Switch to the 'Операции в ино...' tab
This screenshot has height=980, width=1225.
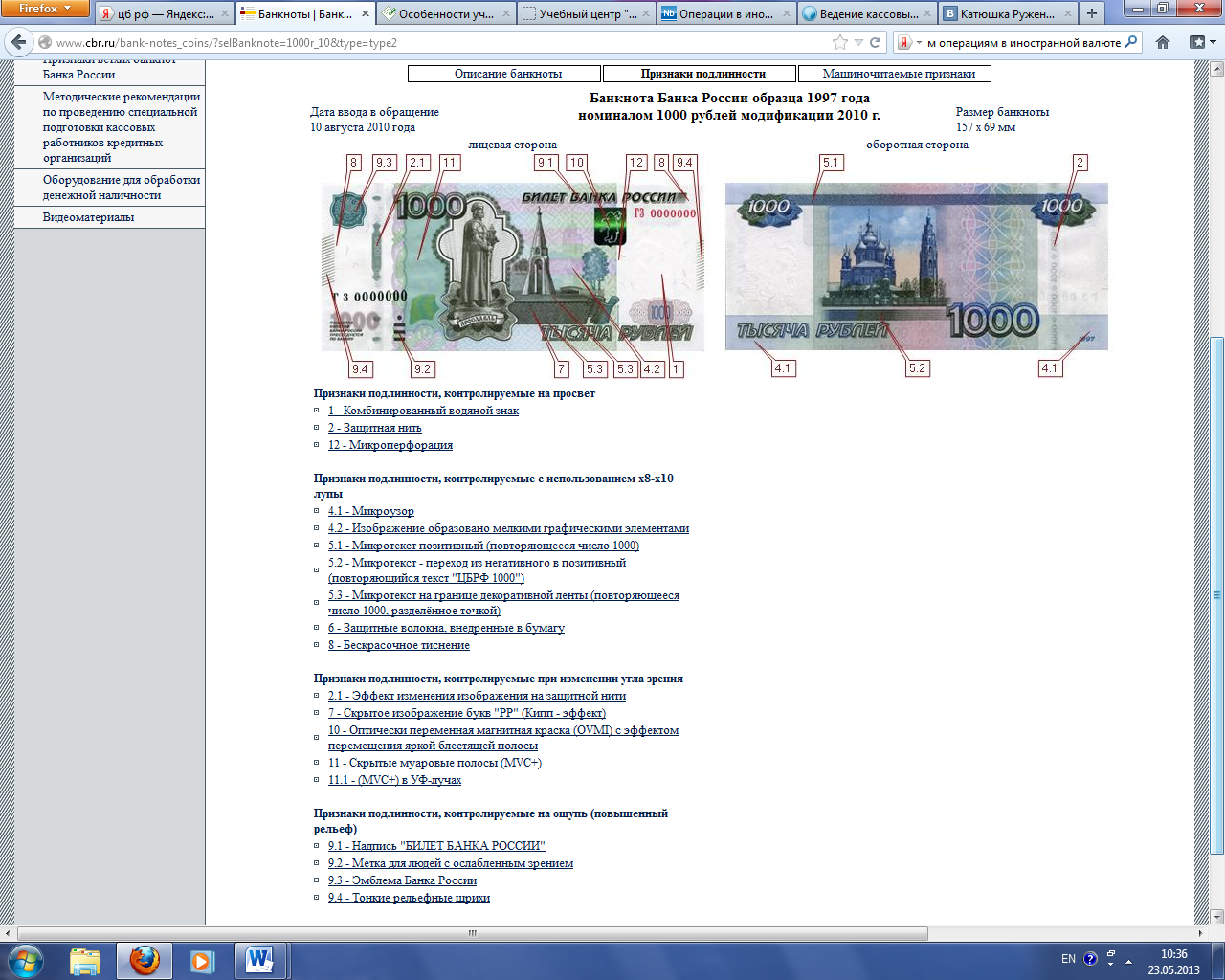click(727, 14)
